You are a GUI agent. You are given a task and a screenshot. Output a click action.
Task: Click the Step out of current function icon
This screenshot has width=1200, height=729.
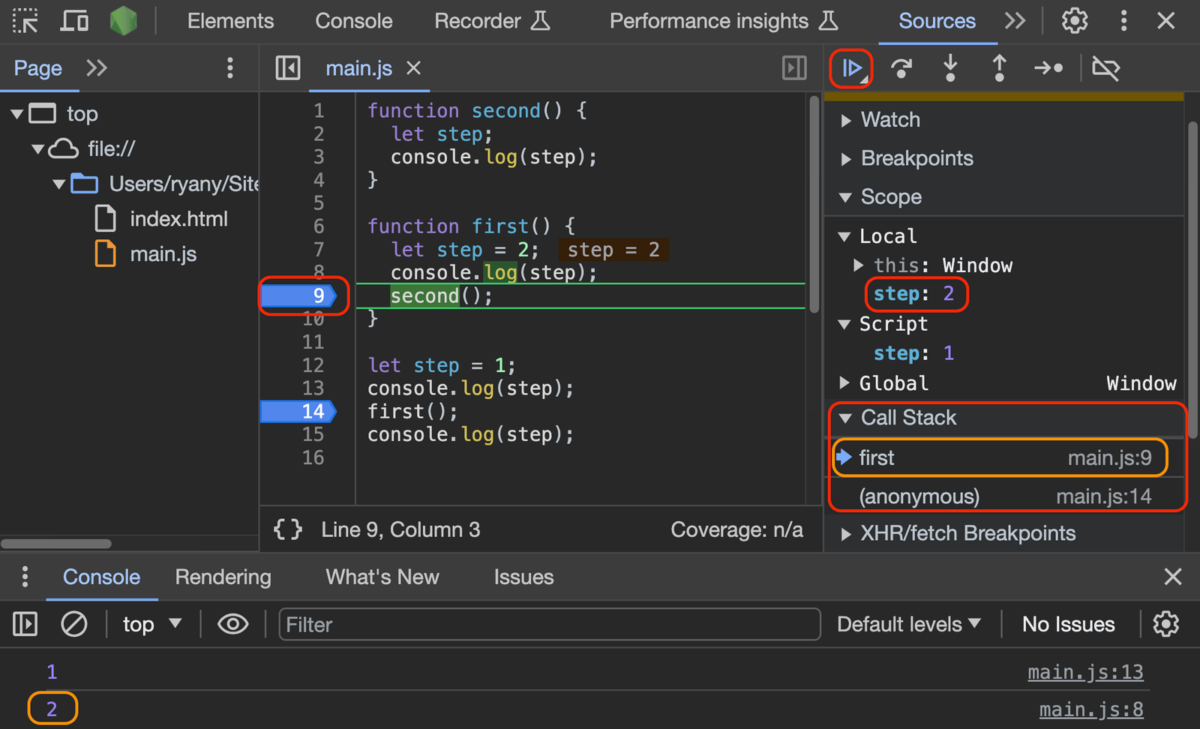tap(999, 68)
